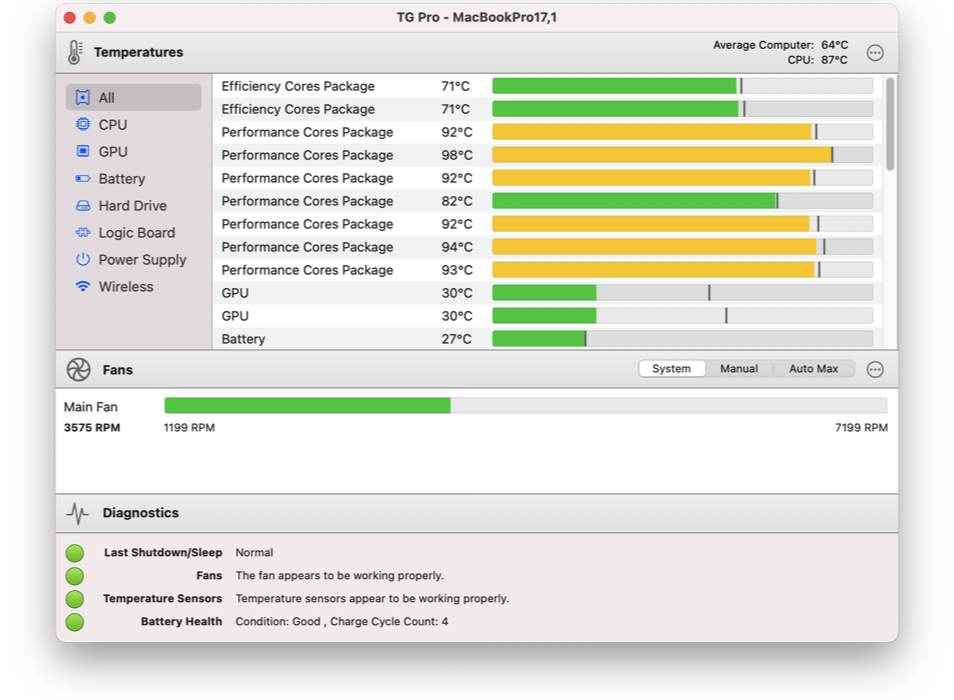Select the GPU category label
954x700 pixels.
[113, 151]
